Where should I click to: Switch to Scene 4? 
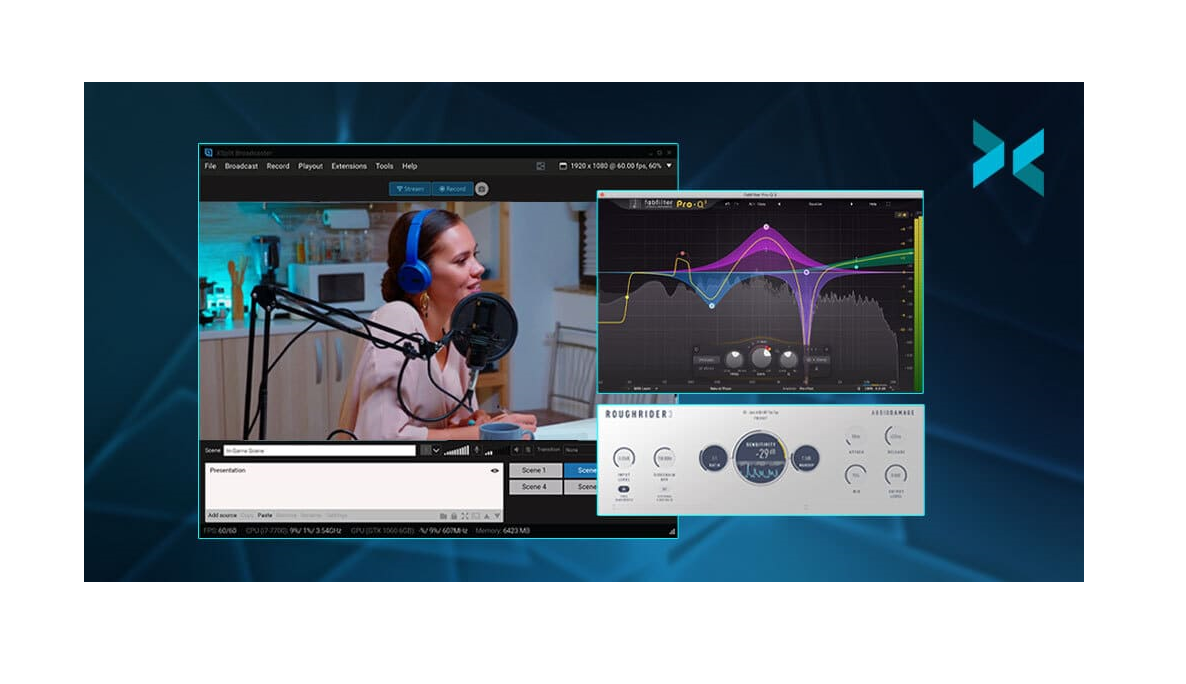pos(535,487)
